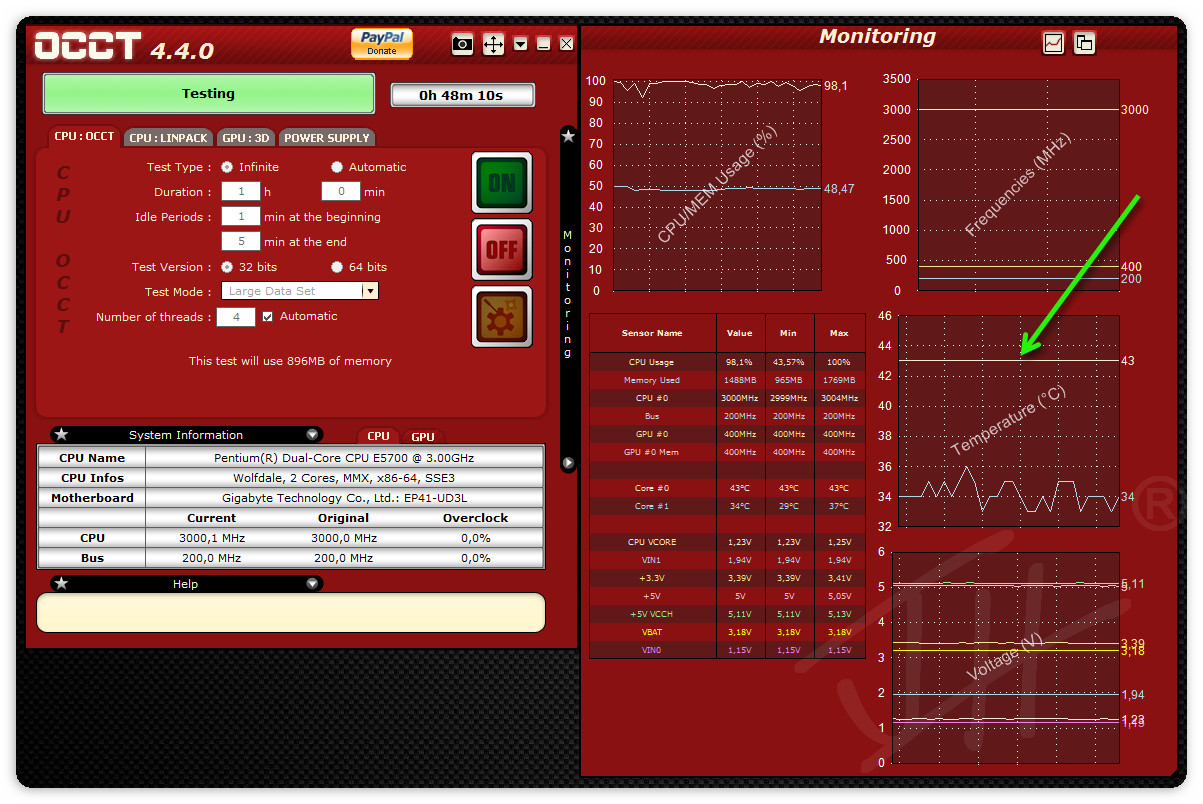This screenshot has width=1203, height=804.
Task: Toggle the Automatic threads checkbox
Action: pos(267,316)
